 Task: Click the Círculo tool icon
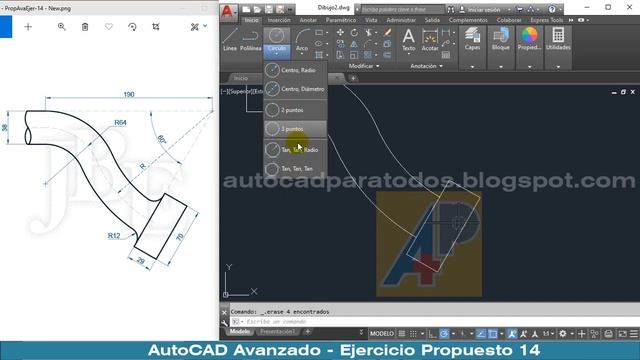[276, 36]
